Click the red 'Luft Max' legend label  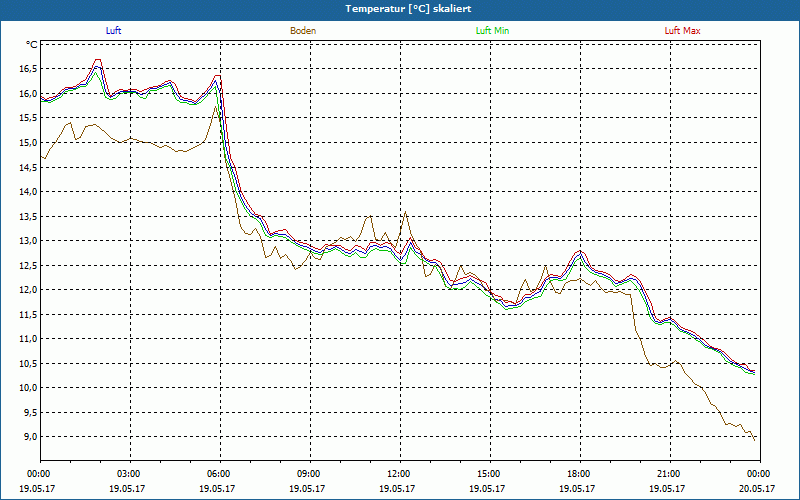pyautogui.click(x=682, y=31)
